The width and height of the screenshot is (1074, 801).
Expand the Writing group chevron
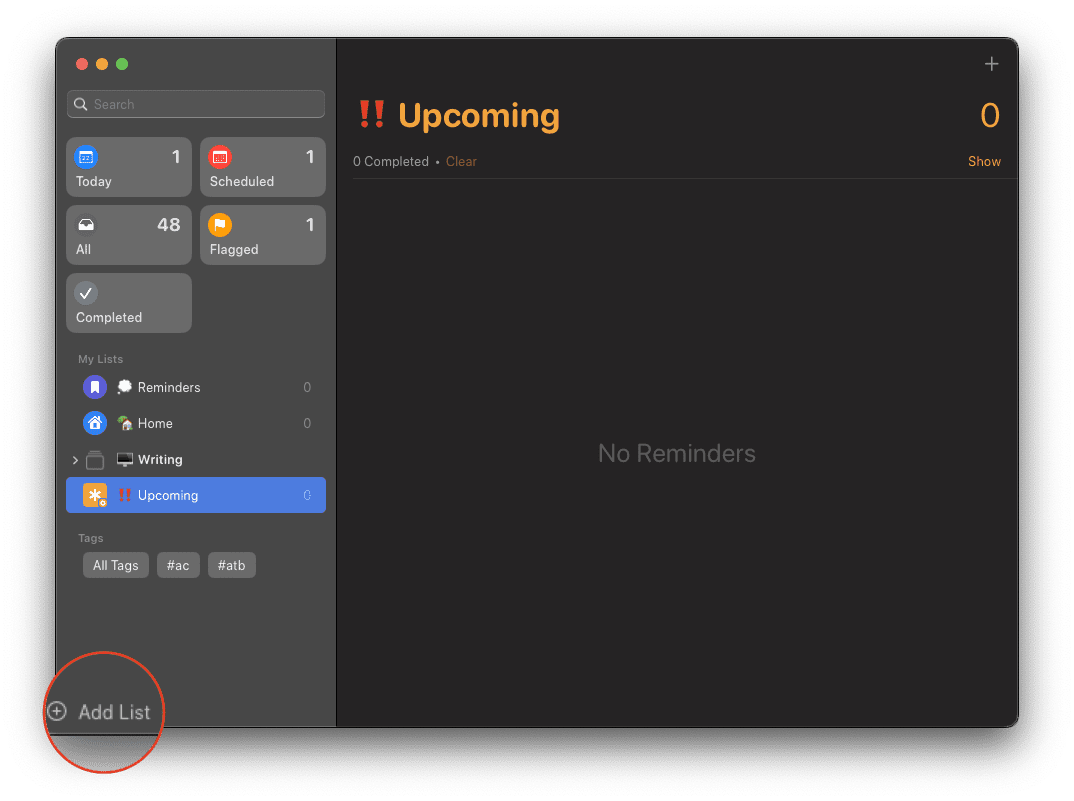coord(75,460)
